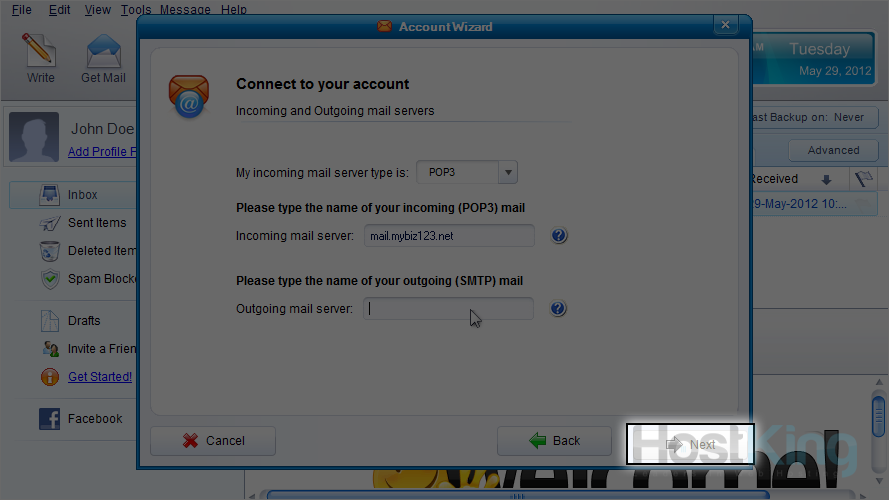This screenshot has height=500, width=889.
Task: Click the Facebook sidebar icon
Action: point(50,419)
